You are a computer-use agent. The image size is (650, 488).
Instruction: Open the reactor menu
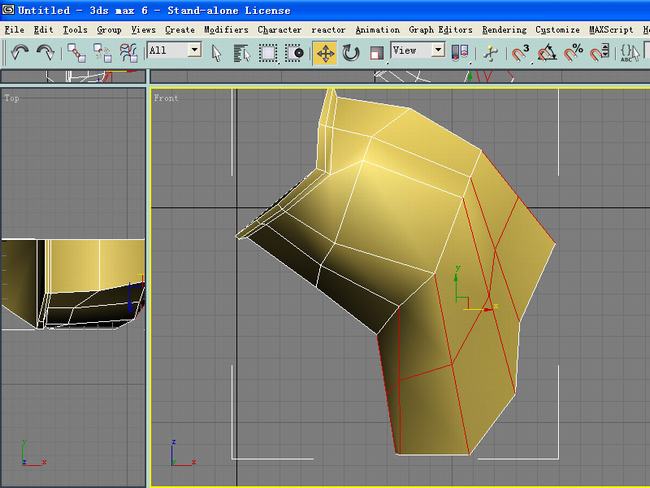(x=328, y=30)
